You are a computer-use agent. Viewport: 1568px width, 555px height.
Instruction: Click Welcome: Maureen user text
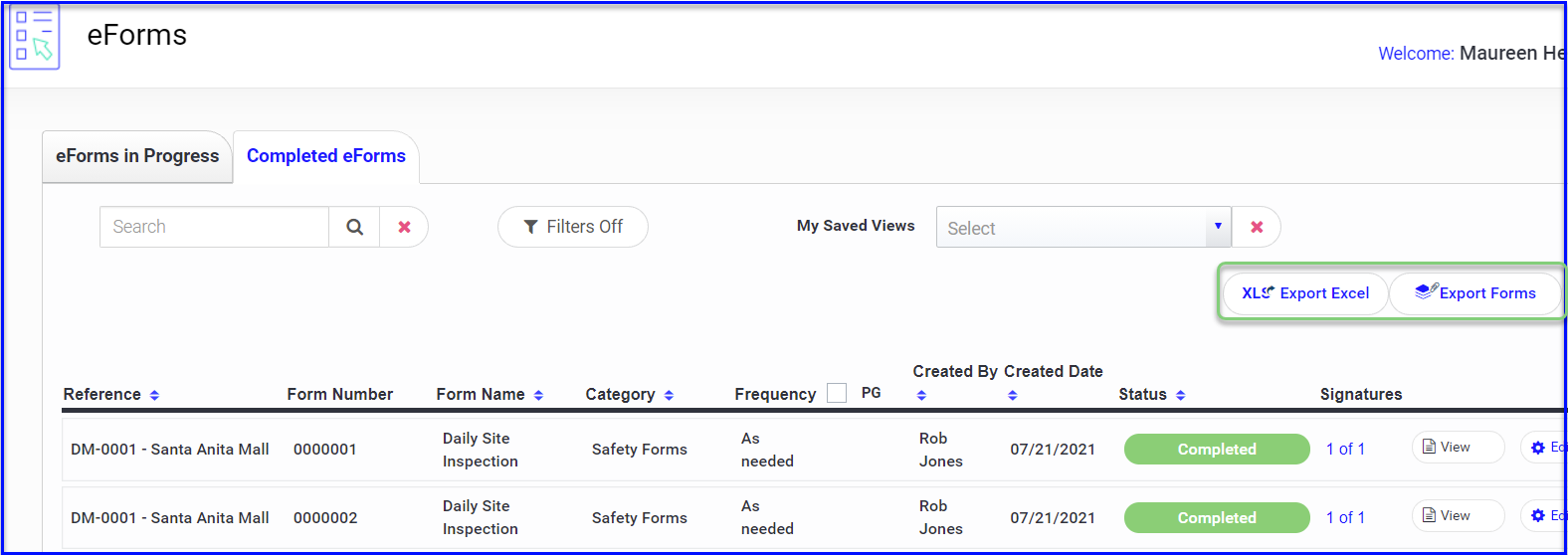(1472, 54)
